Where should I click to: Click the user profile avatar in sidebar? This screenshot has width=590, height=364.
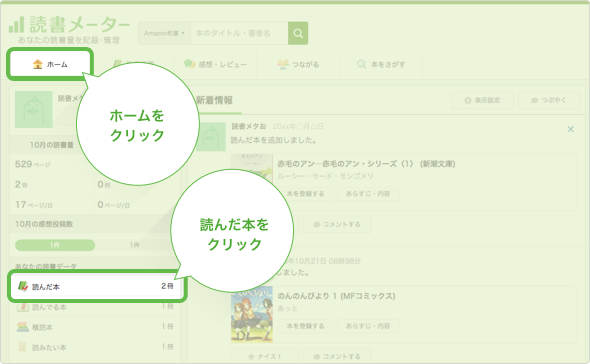[34, 109]
